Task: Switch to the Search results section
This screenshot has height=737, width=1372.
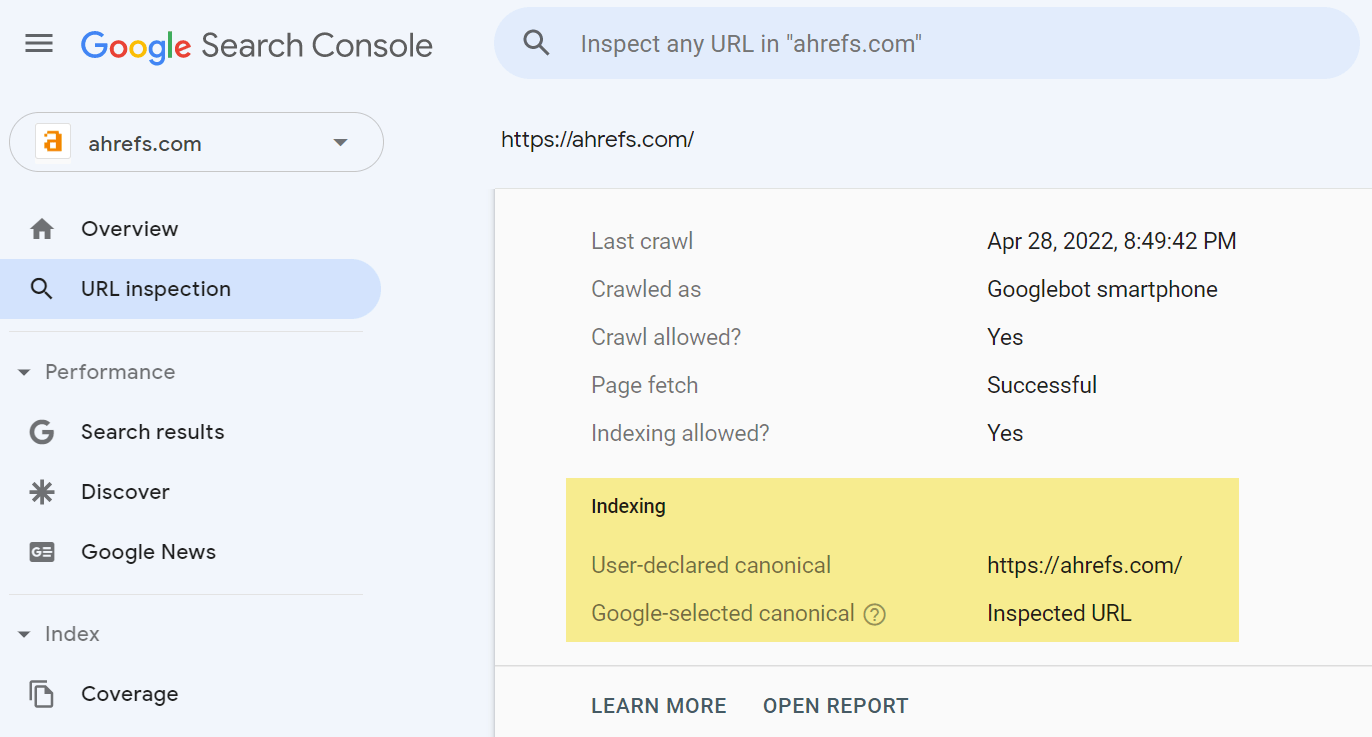Action: [152, 431]
